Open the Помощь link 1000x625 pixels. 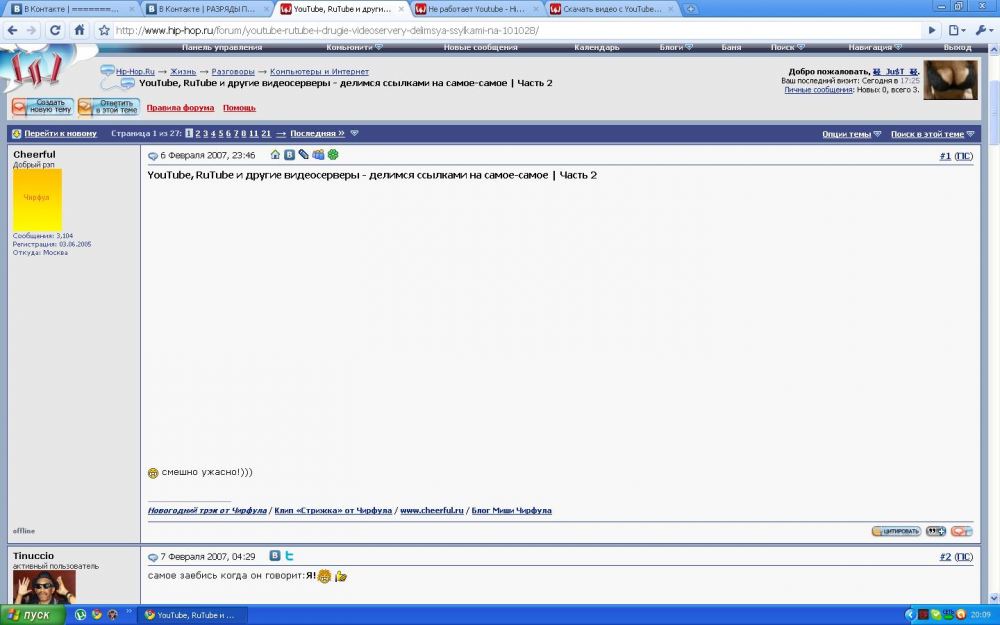(239, 108)
